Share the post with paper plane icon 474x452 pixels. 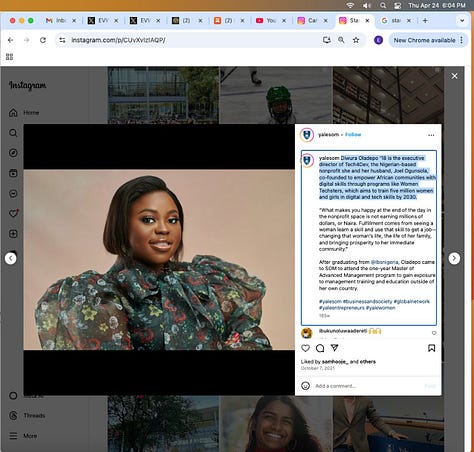(335, 348)
